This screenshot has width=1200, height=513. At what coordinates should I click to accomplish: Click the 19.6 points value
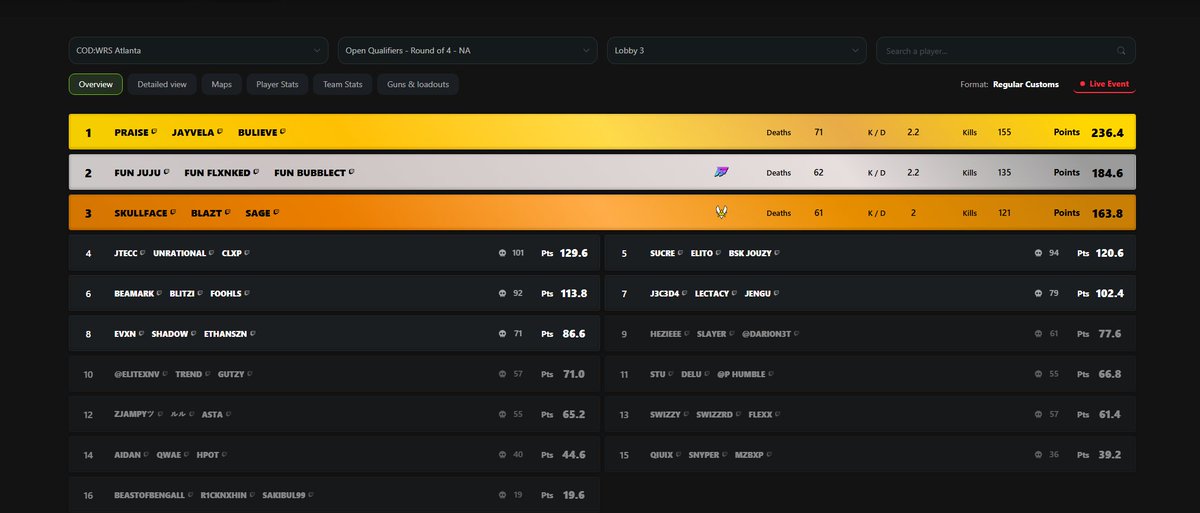pos(574,495)
